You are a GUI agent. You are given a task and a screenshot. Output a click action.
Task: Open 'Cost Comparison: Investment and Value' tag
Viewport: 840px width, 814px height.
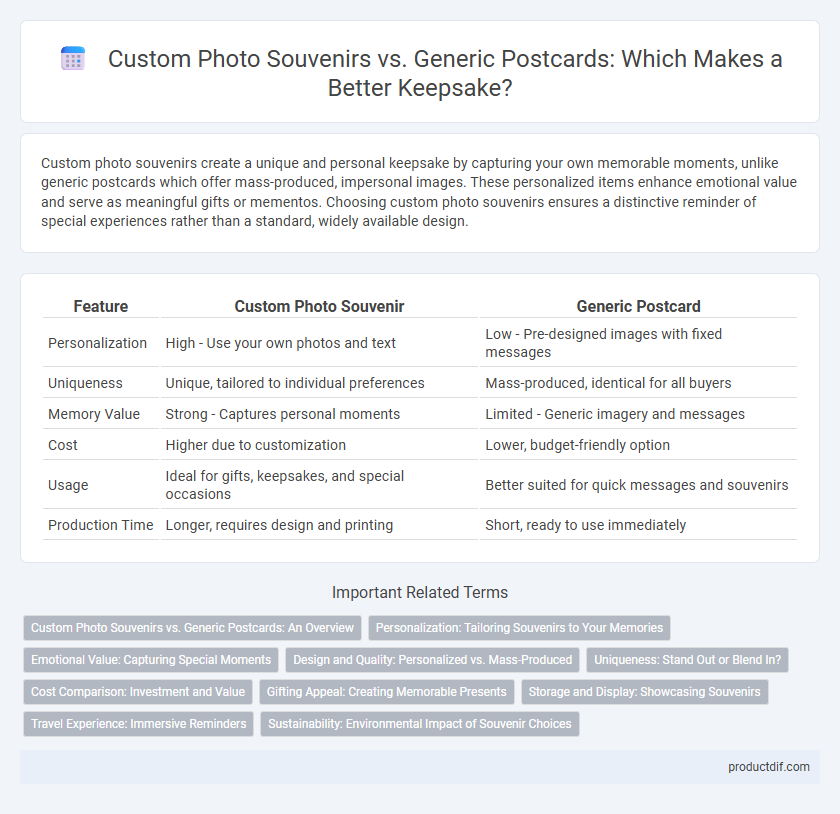coord(138,692)
